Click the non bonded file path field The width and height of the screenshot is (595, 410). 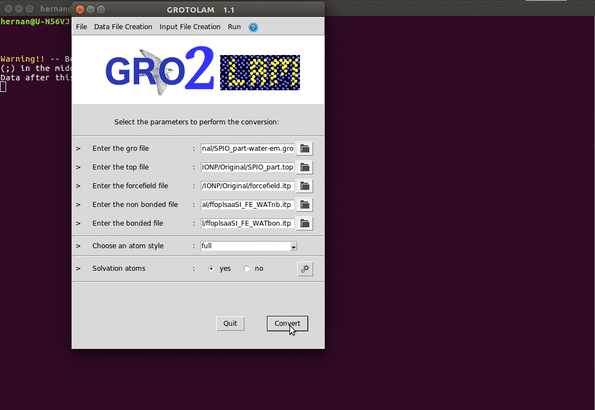click(247, 205)
